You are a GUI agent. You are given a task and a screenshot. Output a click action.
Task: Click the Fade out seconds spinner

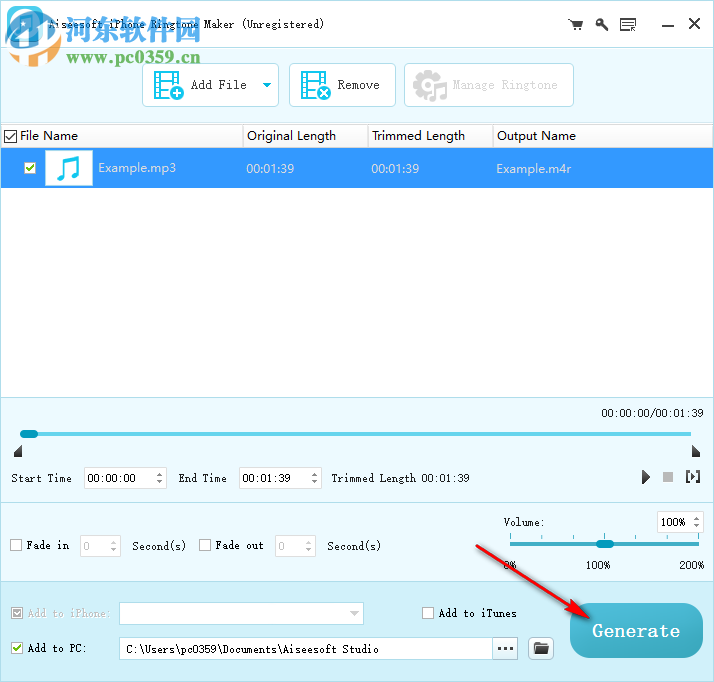[x=309, y=546]
